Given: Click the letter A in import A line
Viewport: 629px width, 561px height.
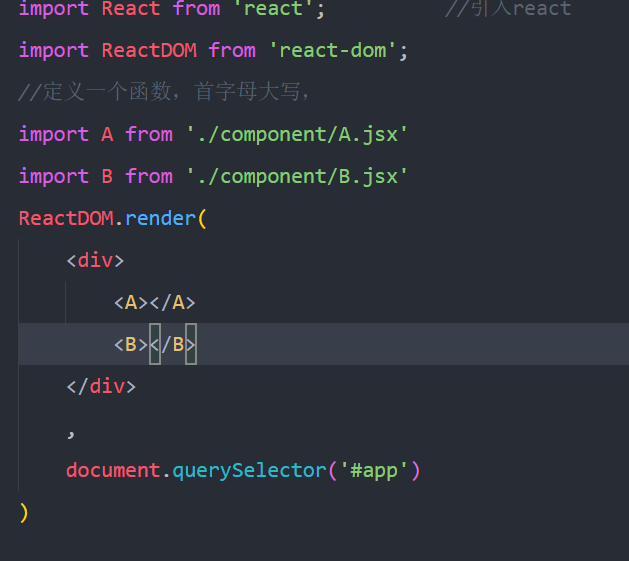Looking at the screenshot, I should coord(107,134).
